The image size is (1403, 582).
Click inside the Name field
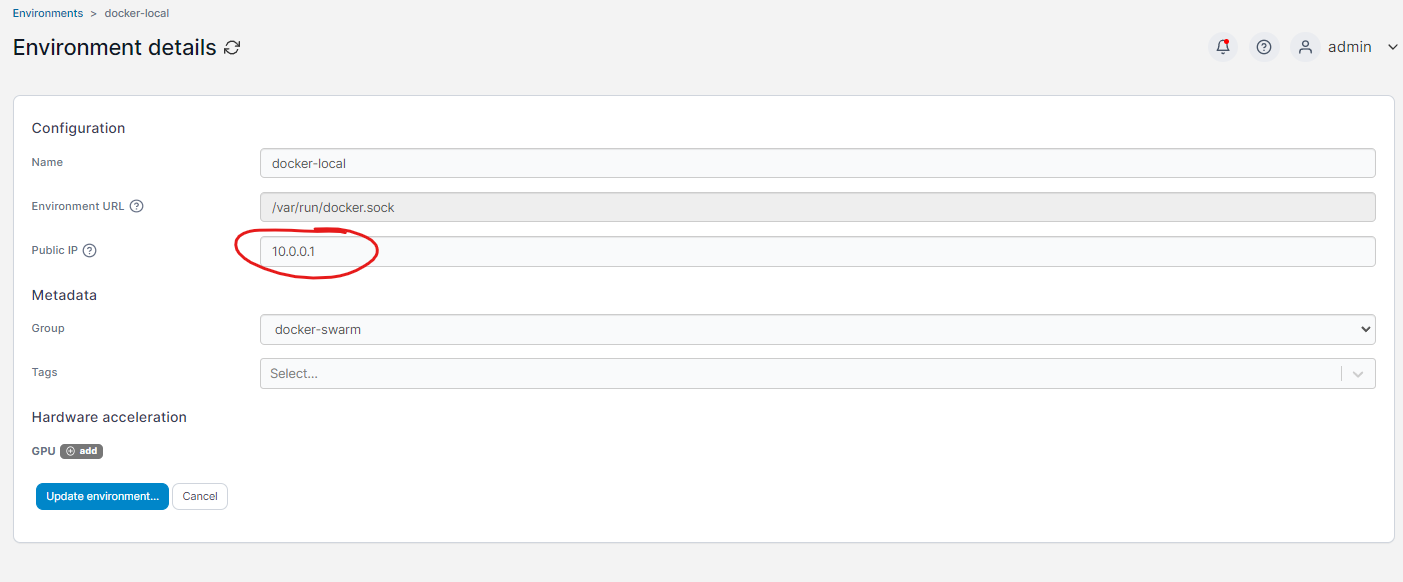[817, 162]
